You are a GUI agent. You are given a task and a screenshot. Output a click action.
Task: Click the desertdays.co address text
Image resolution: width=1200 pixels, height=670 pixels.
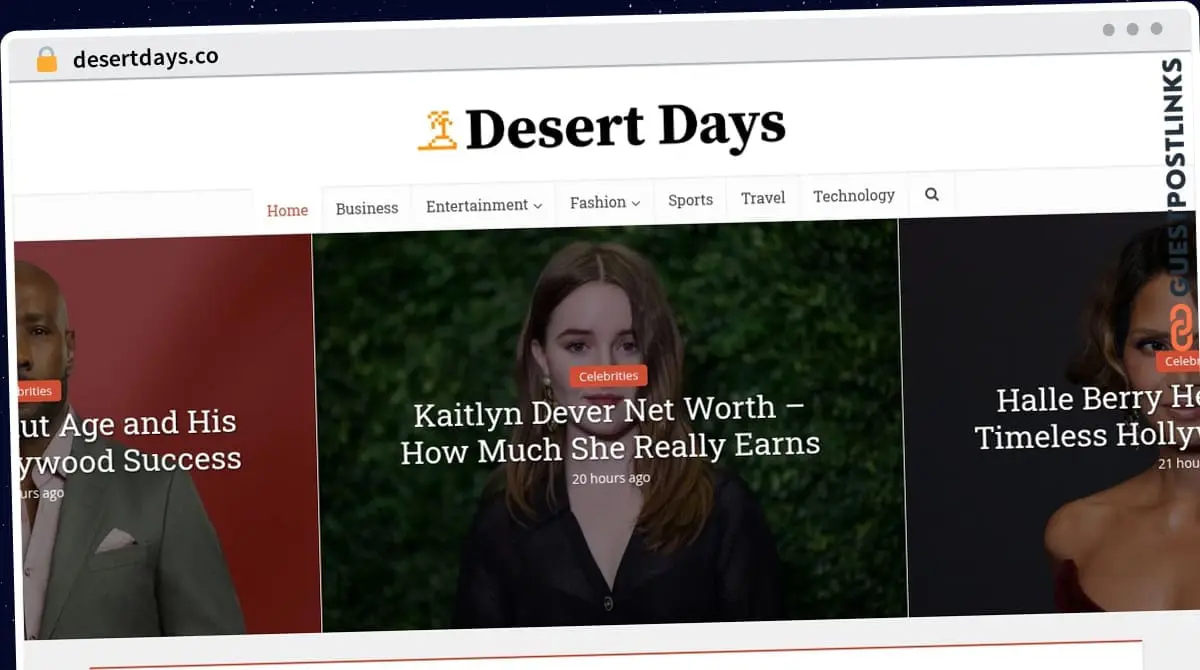pos(146,58)
